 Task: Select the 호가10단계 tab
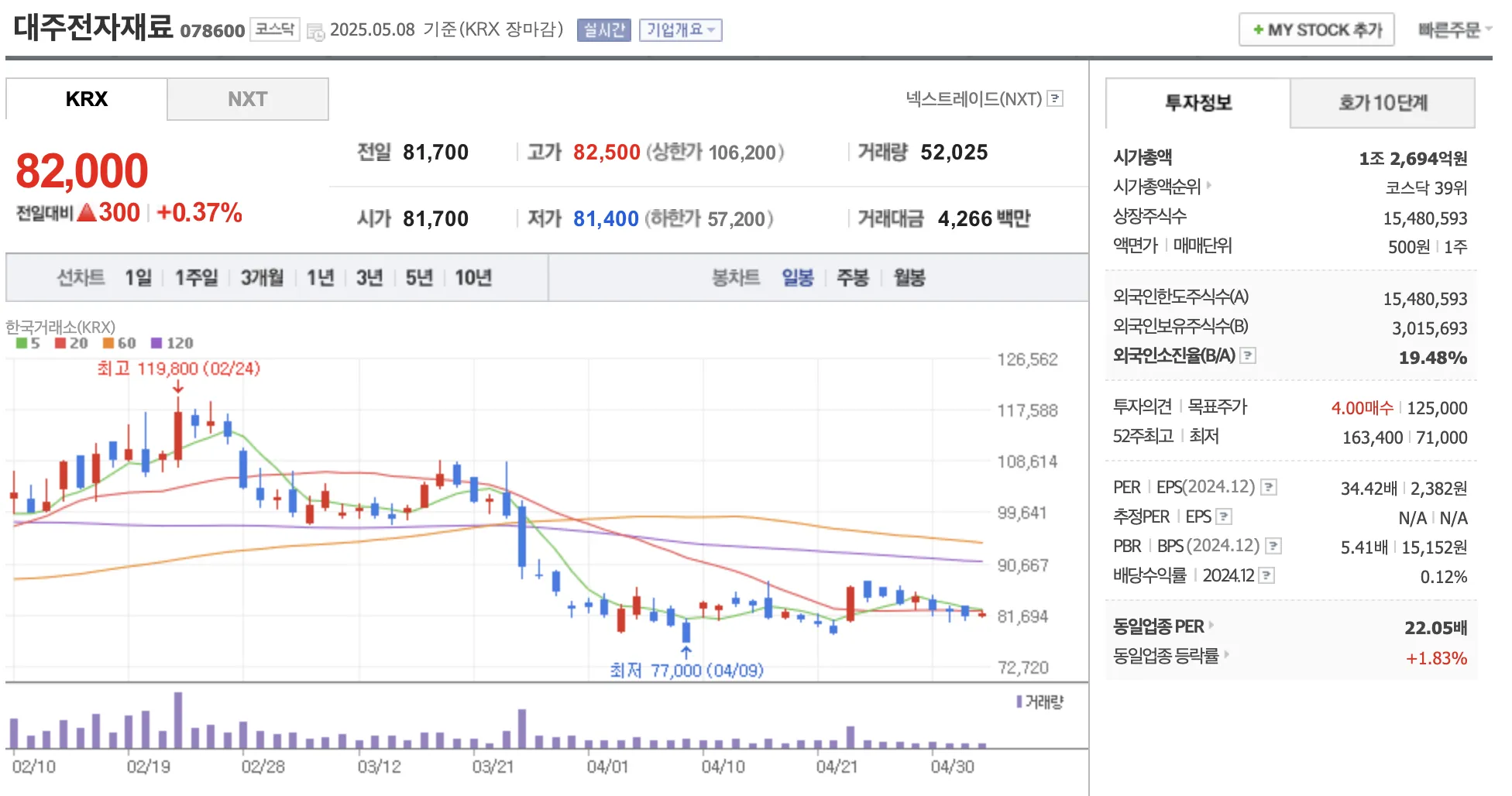pos(1383,103)
